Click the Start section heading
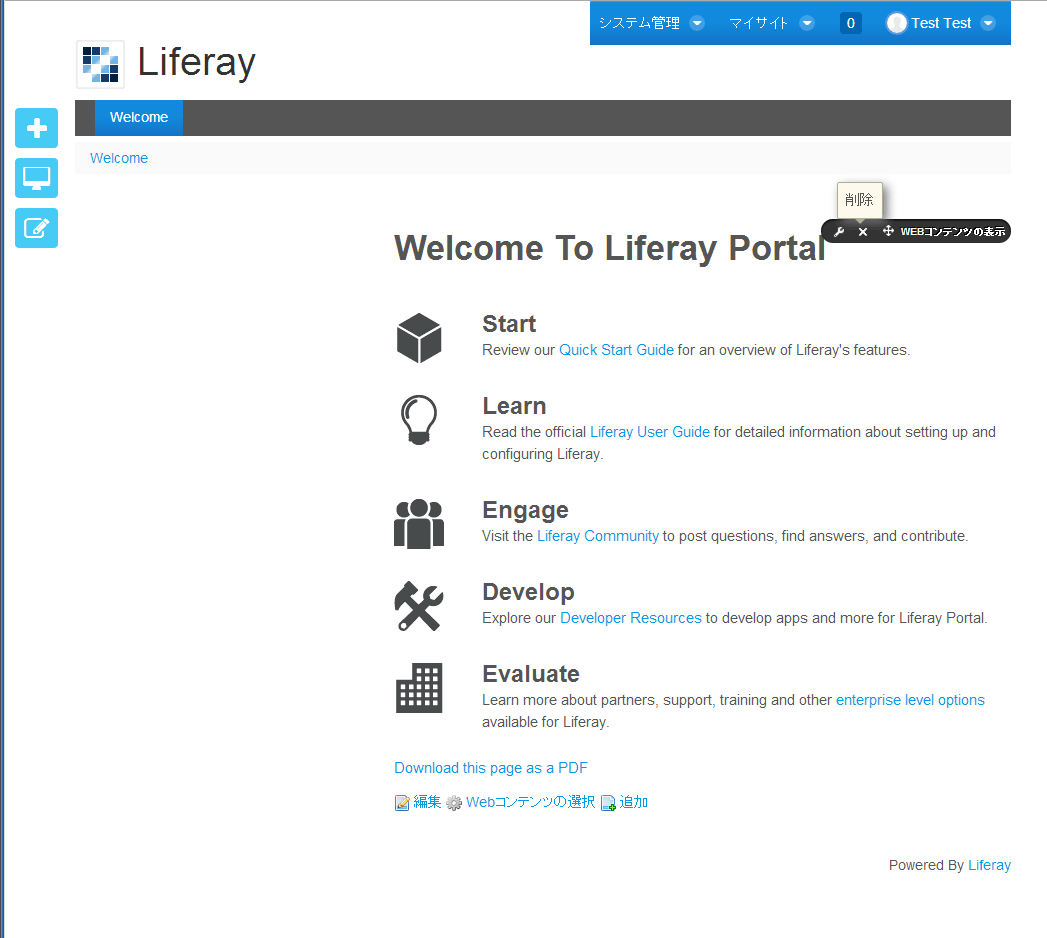Viewport: 1047px width, 938px height. click(509, 324)
